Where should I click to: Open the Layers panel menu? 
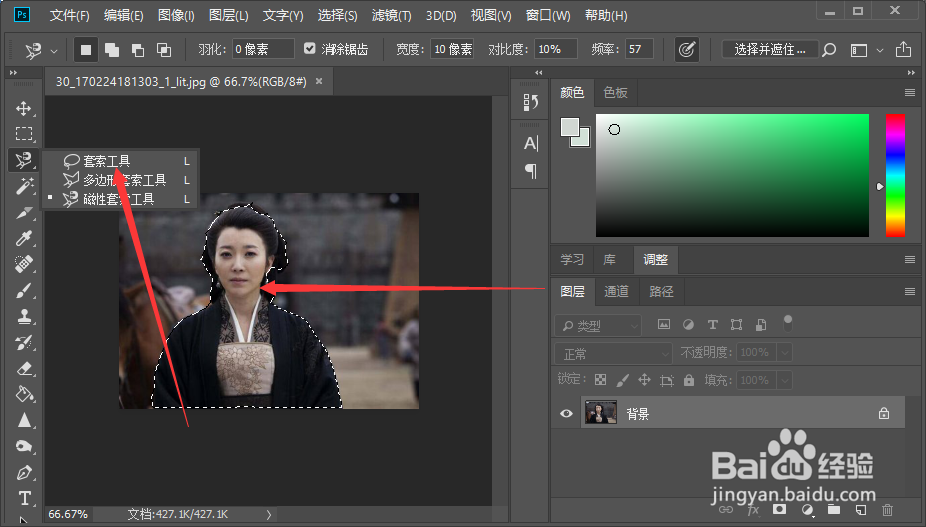(909, 291)
